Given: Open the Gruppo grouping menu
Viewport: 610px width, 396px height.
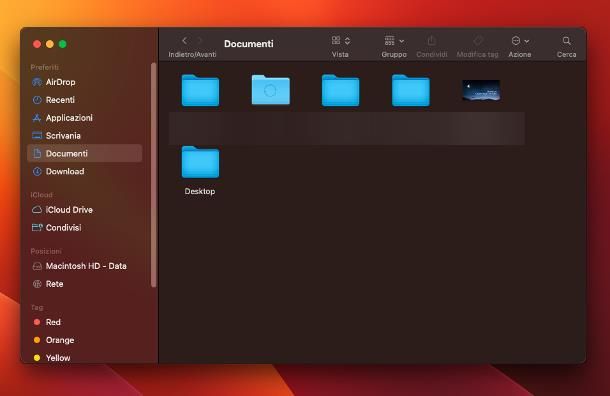Looking at the screenshot, I should pyautogui.click(x=394, y=40).
